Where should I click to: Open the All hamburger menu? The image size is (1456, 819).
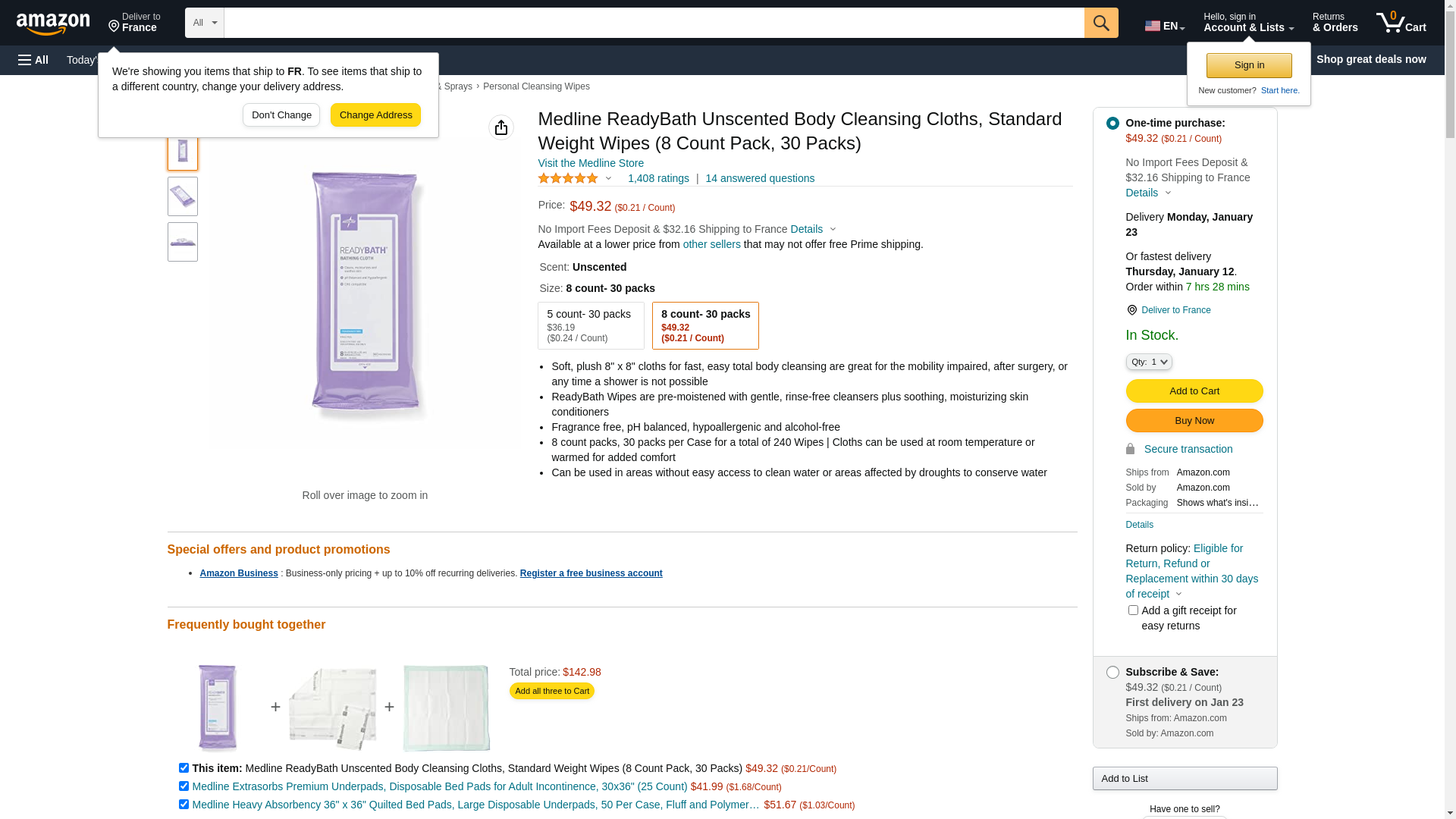click(33, 60)
